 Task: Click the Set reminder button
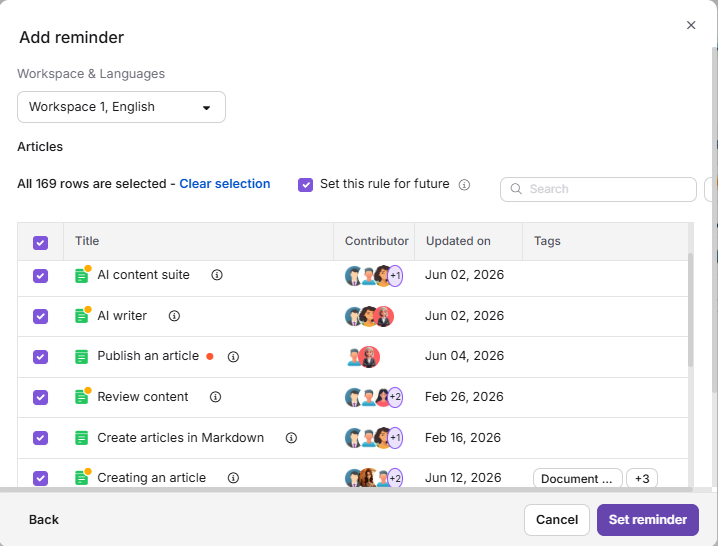point(648,519)
